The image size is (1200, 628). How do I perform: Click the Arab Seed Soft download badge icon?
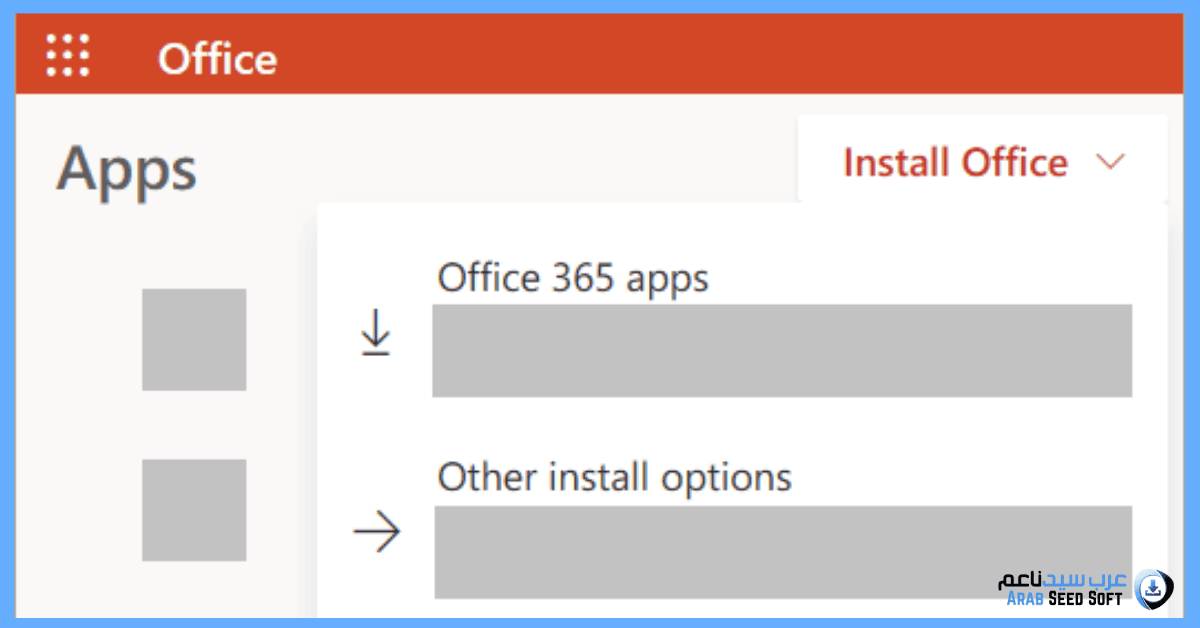pyautogui.click(x=1154, y=587)
